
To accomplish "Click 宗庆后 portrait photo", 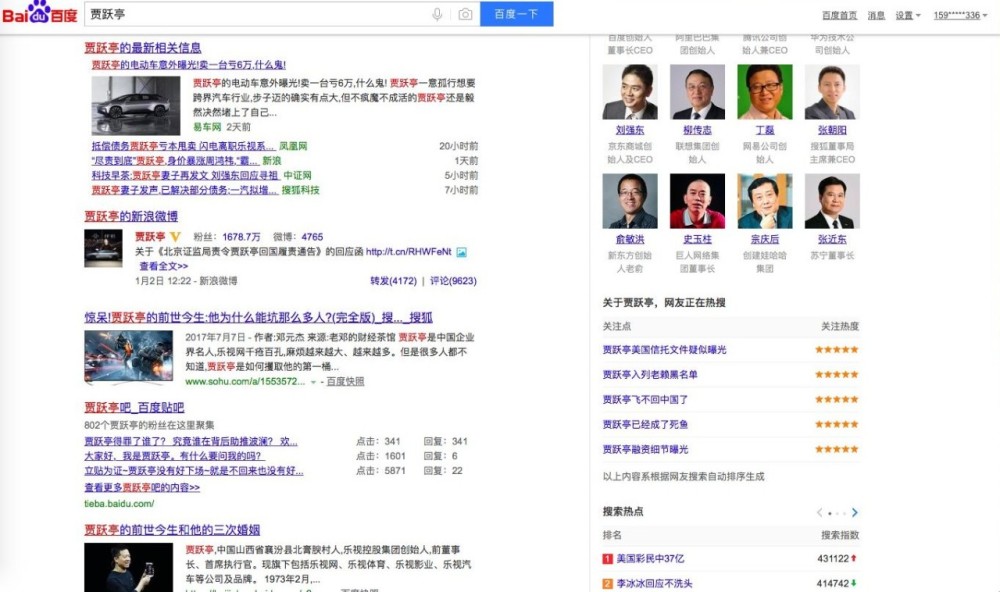I will coord(765,201).
